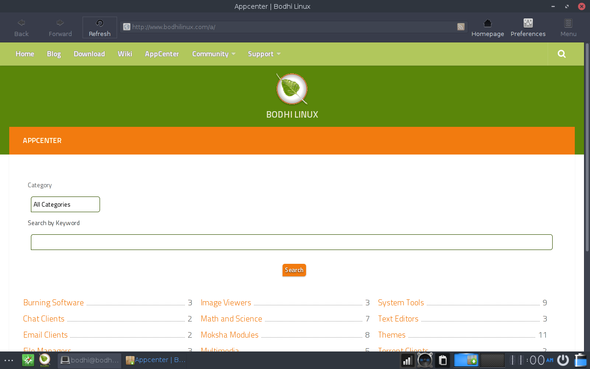Go to the Download nav item

(x=89, y=54)
